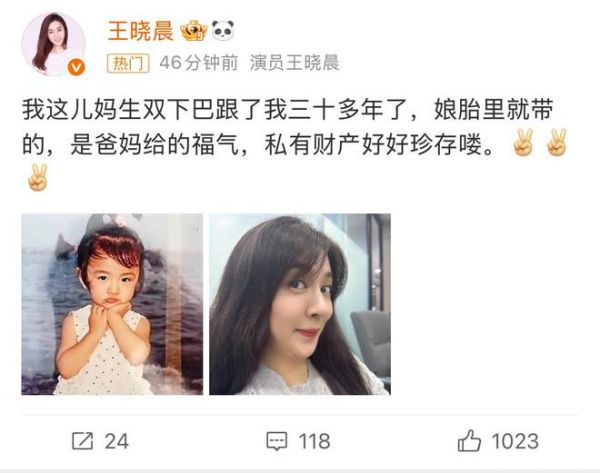Tap the orange verified V badge
The height and width of the screenshot is (473, 600).
76,67
